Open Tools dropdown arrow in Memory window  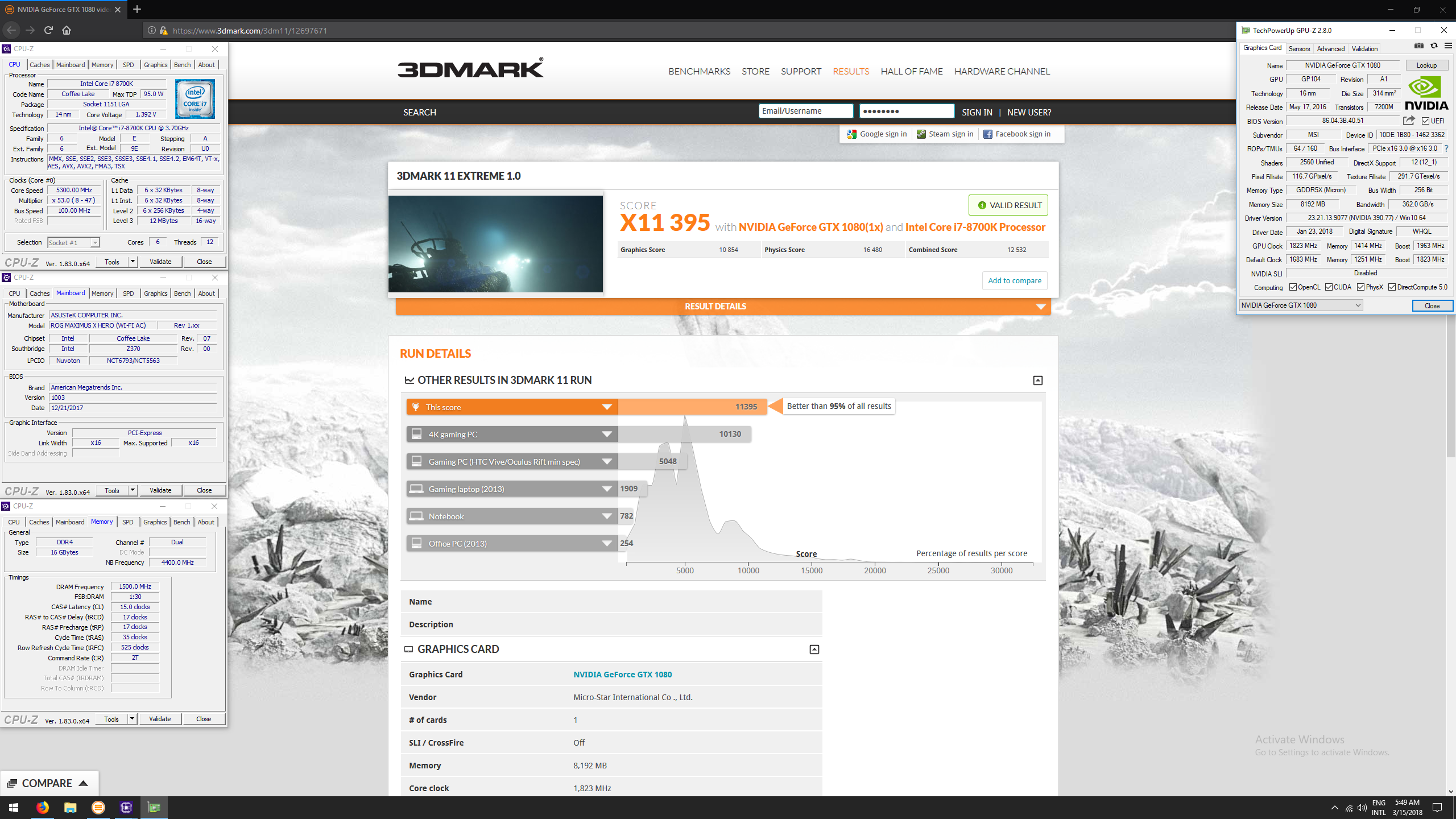[132, 719]
